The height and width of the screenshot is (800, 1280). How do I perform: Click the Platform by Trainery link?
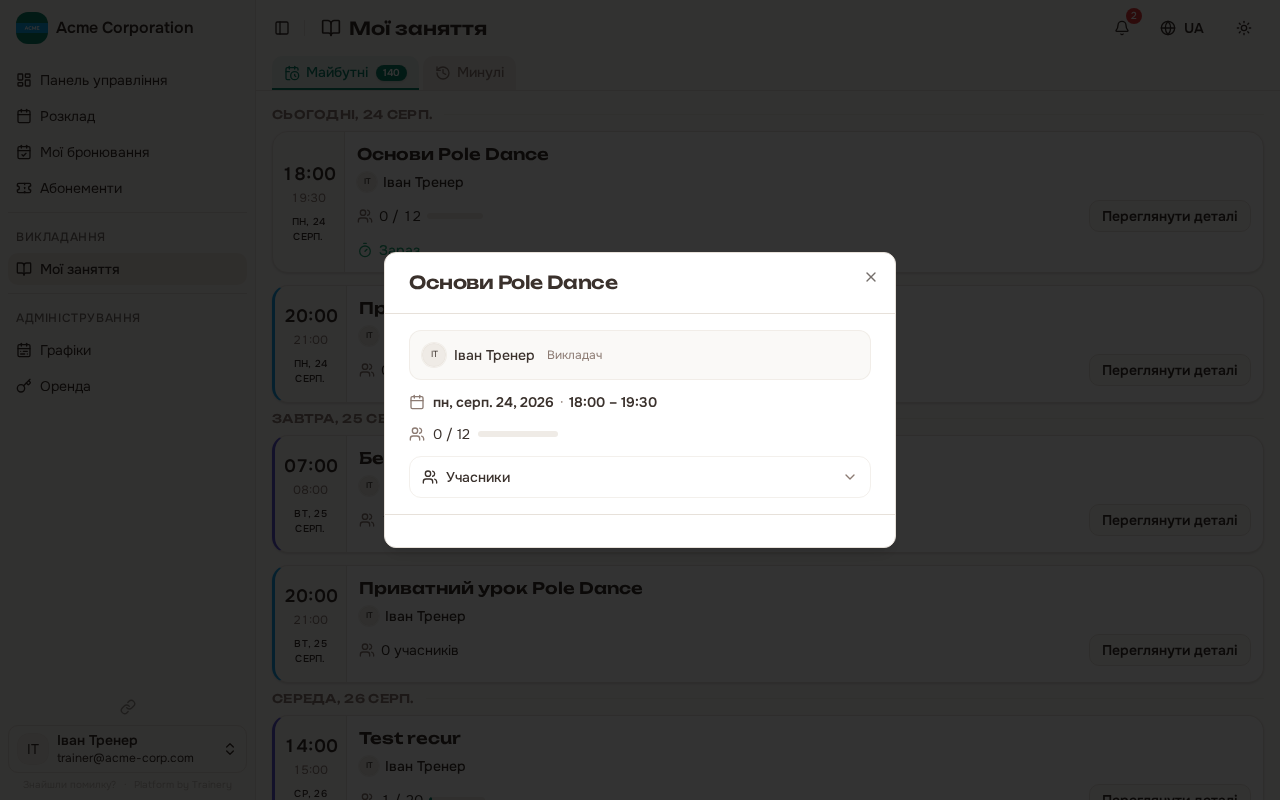pyautogui.click(x=183, y=785)
